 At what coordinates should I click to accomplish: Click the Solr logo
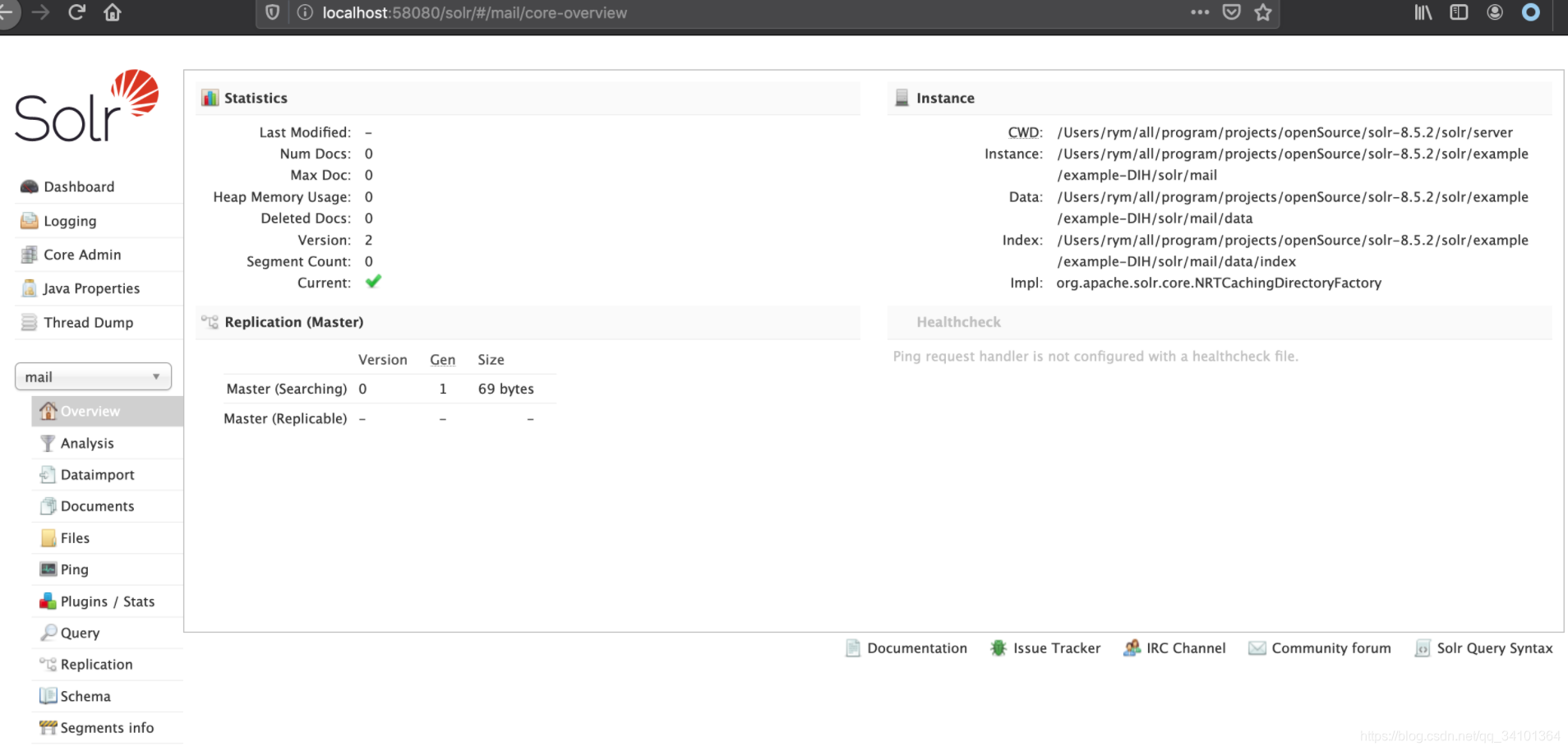(86, 106)
